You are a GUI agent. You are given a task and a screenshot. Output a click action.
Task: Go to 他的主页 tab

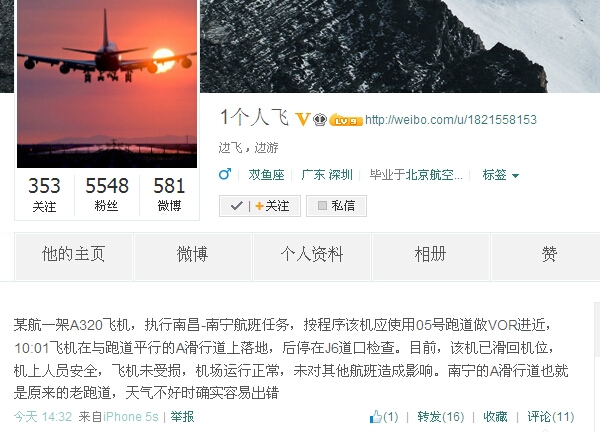(73, 256)
